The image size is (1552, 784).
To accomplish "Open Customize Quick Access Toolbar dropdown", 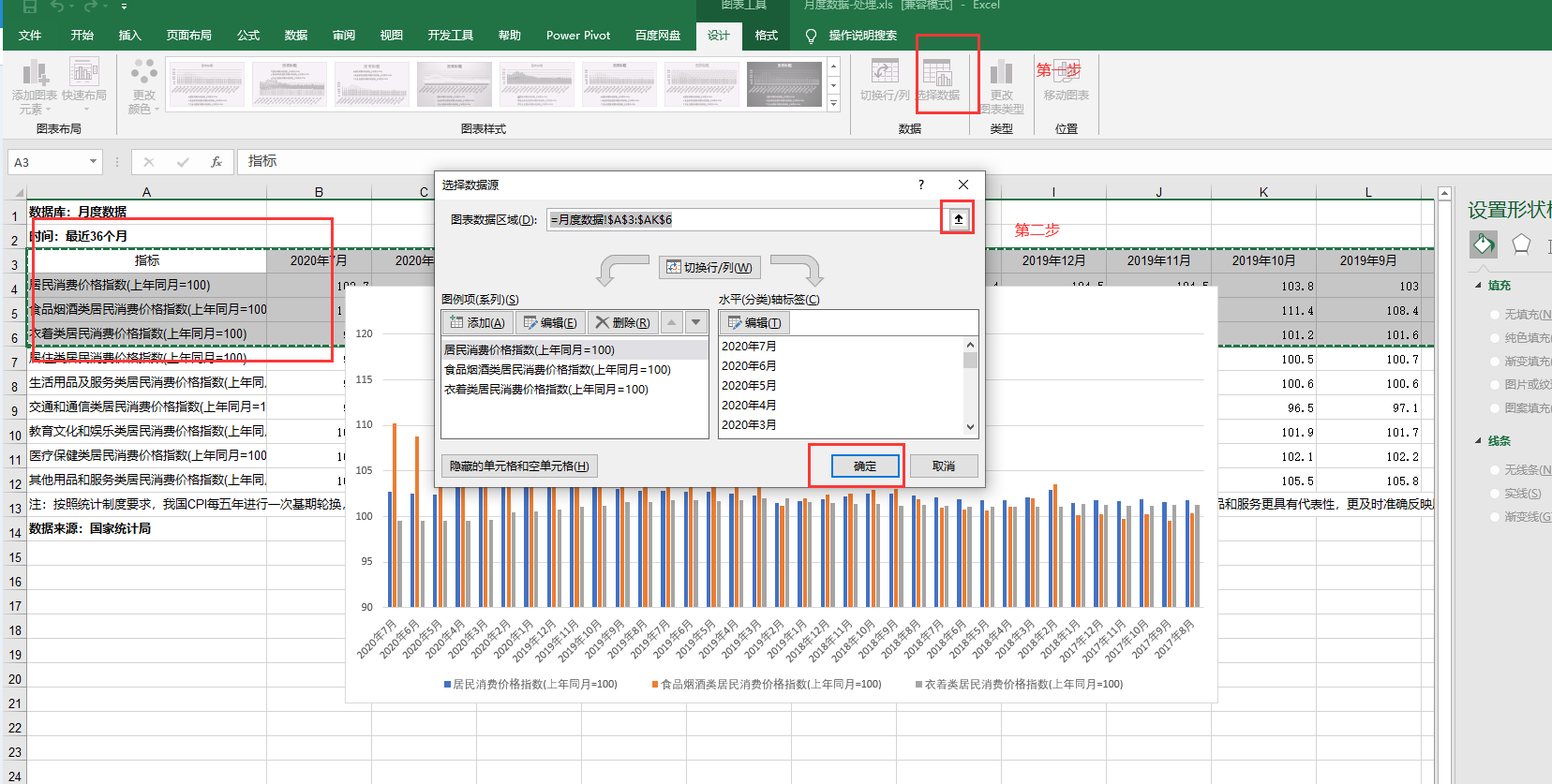I will tap(124, 6).
